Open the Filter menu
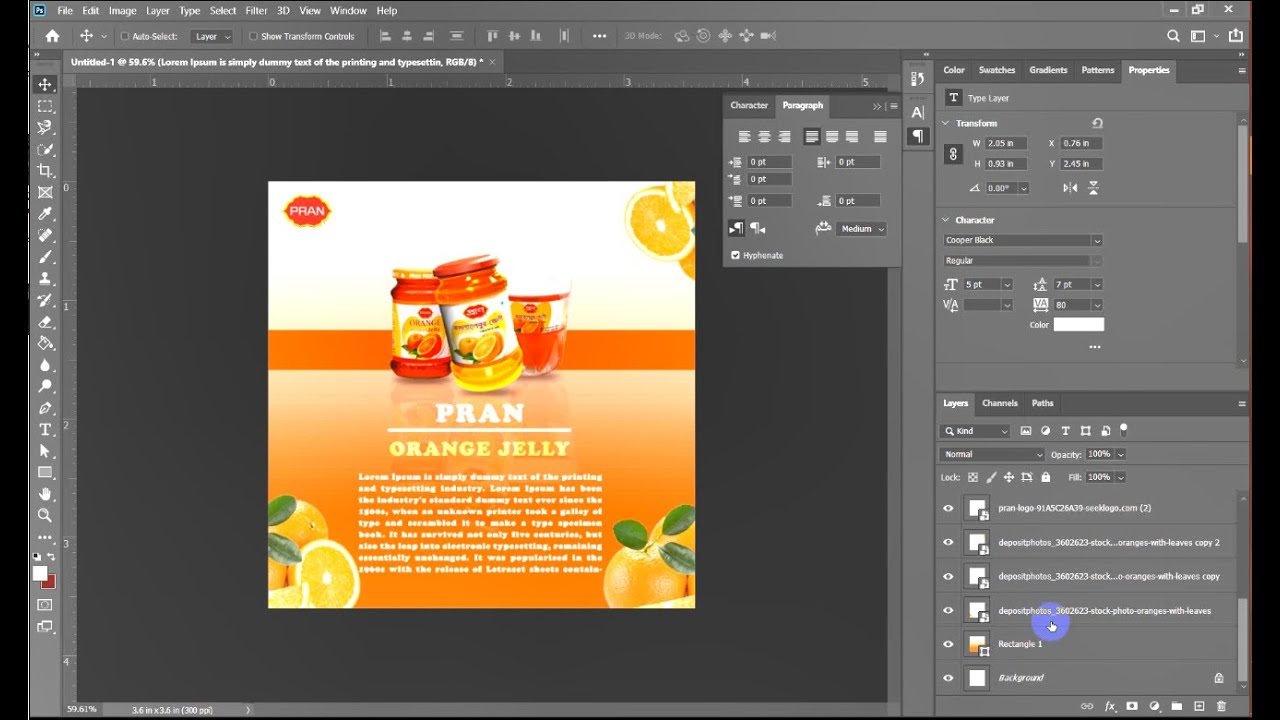Viewport: 1280px width, 720px height. pos(256,10)
